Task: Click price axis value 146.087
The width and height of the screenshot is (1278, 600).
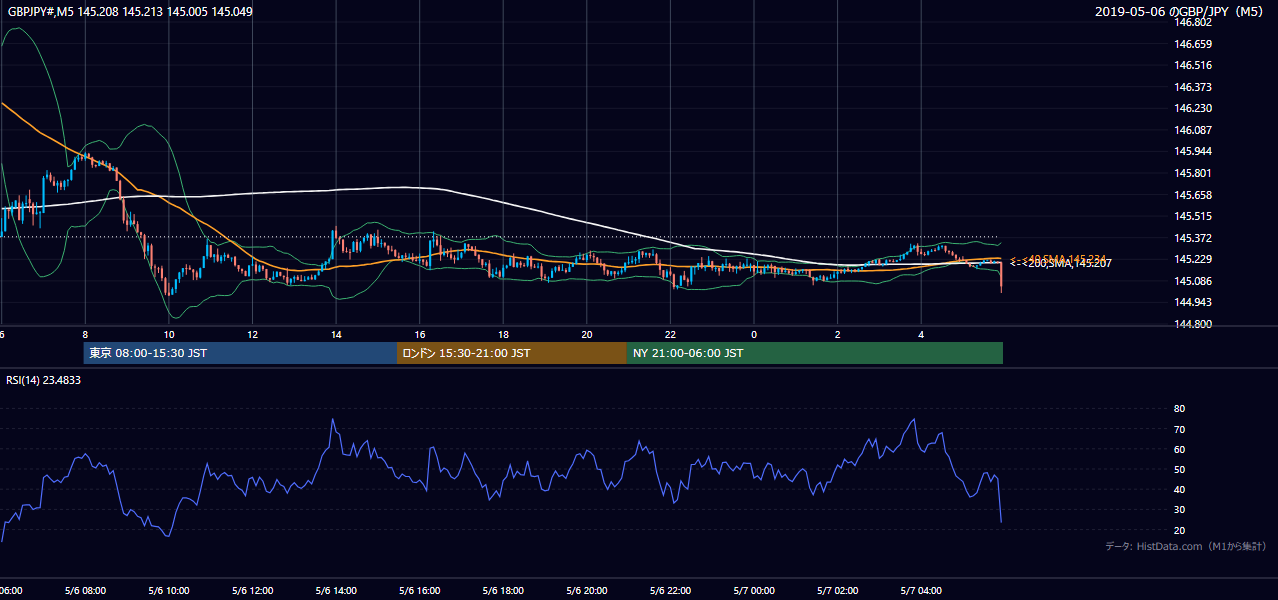Action: click(x=1193, y=130)
